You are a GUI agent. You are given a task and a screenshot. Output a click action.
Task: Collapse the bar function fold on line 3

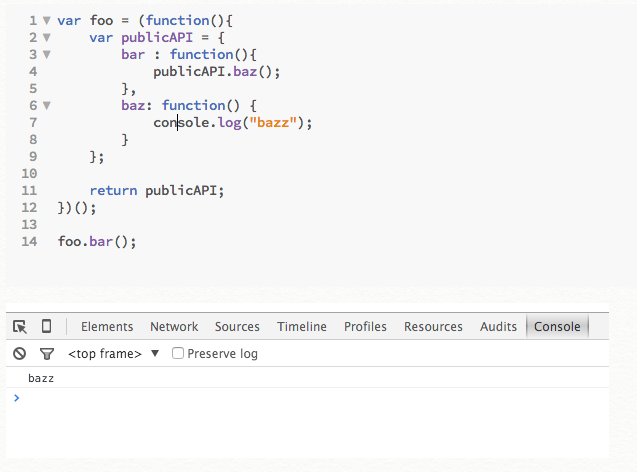pyautogui.click(x=47, y=54)
